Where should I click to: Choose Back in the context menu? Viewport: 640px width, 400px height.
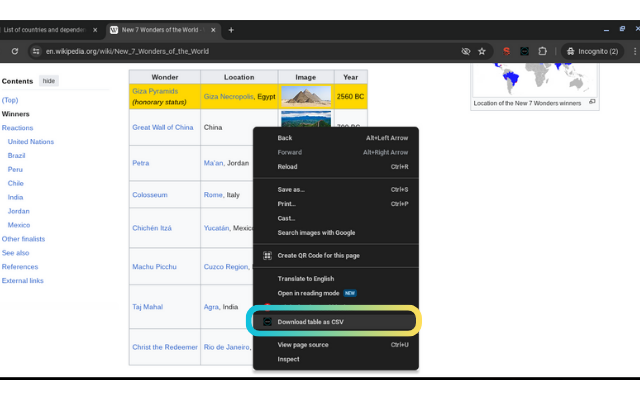(336, 138)
